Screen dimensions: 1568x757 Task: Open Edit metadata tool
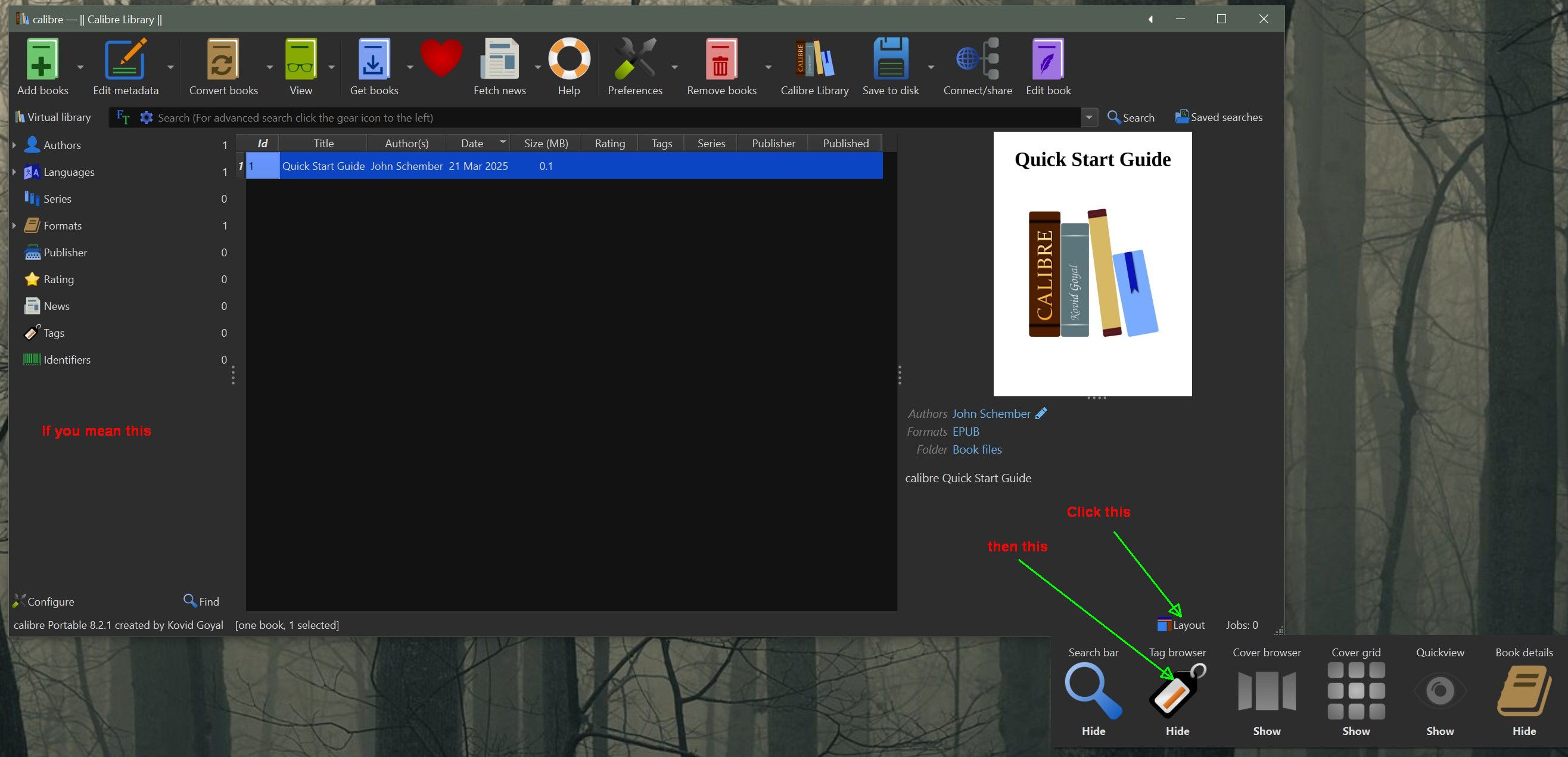pyautogui.click(x=125, y=60)
